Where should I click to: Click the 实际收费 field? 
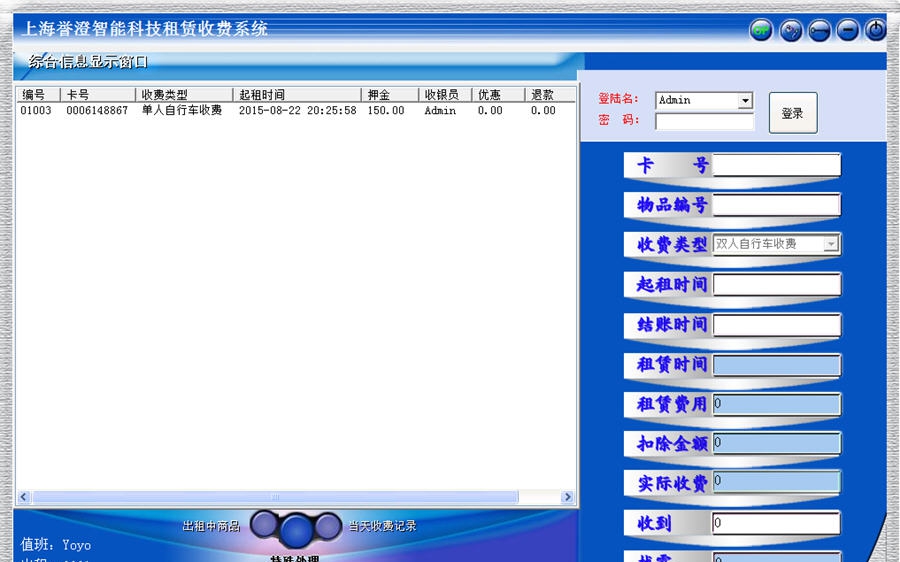click(777, 482)
